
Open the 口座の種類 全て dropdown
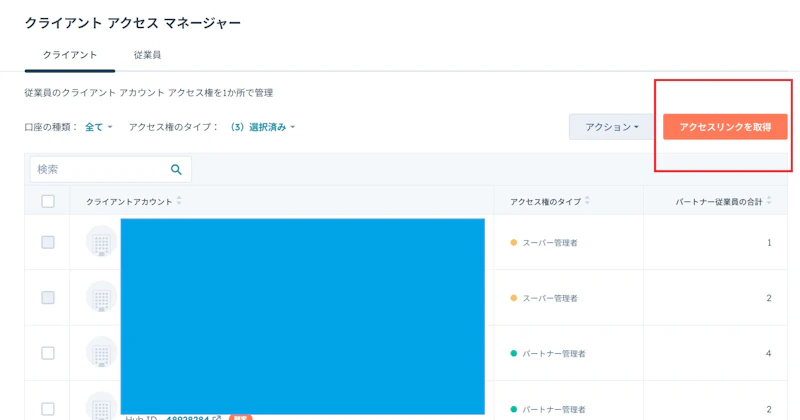(x=98, y=127)
